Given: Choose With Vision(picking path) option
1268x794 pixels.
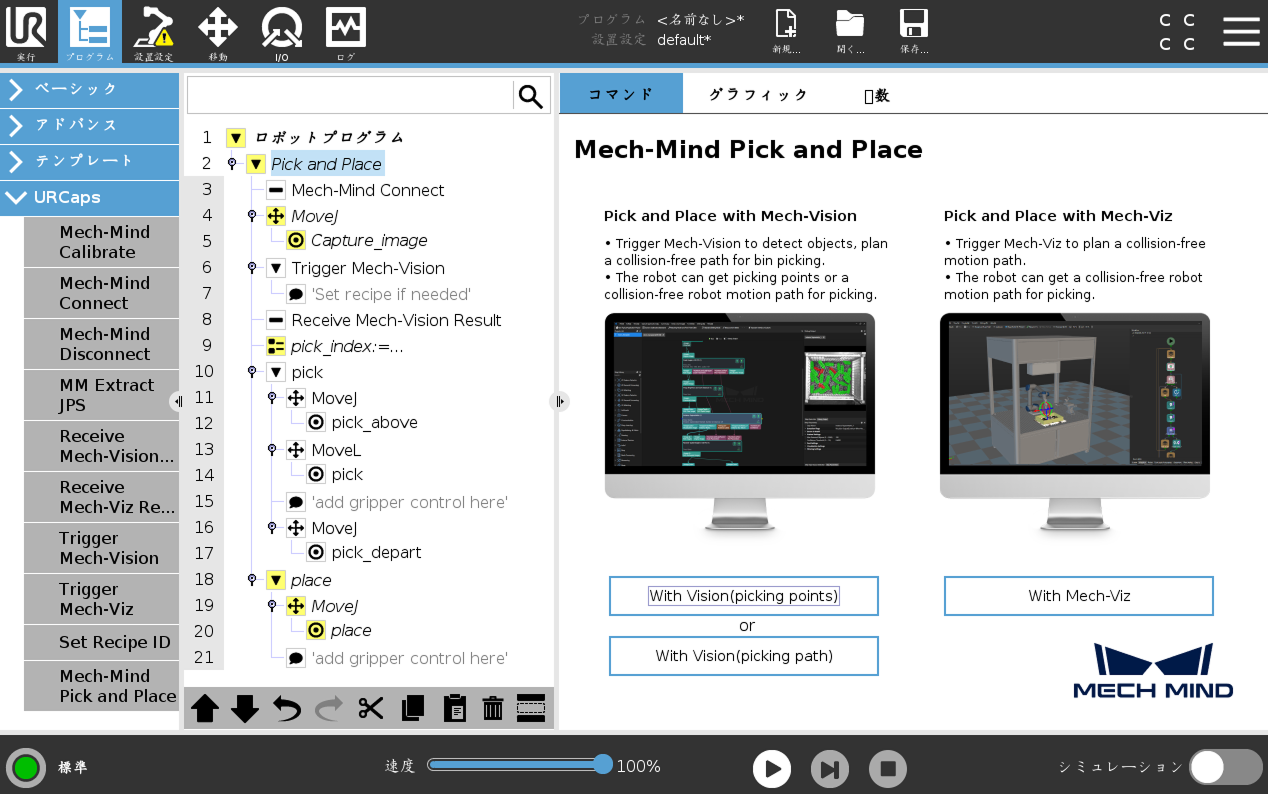Looking at the screenshot, I should click(x=744, y=656).
